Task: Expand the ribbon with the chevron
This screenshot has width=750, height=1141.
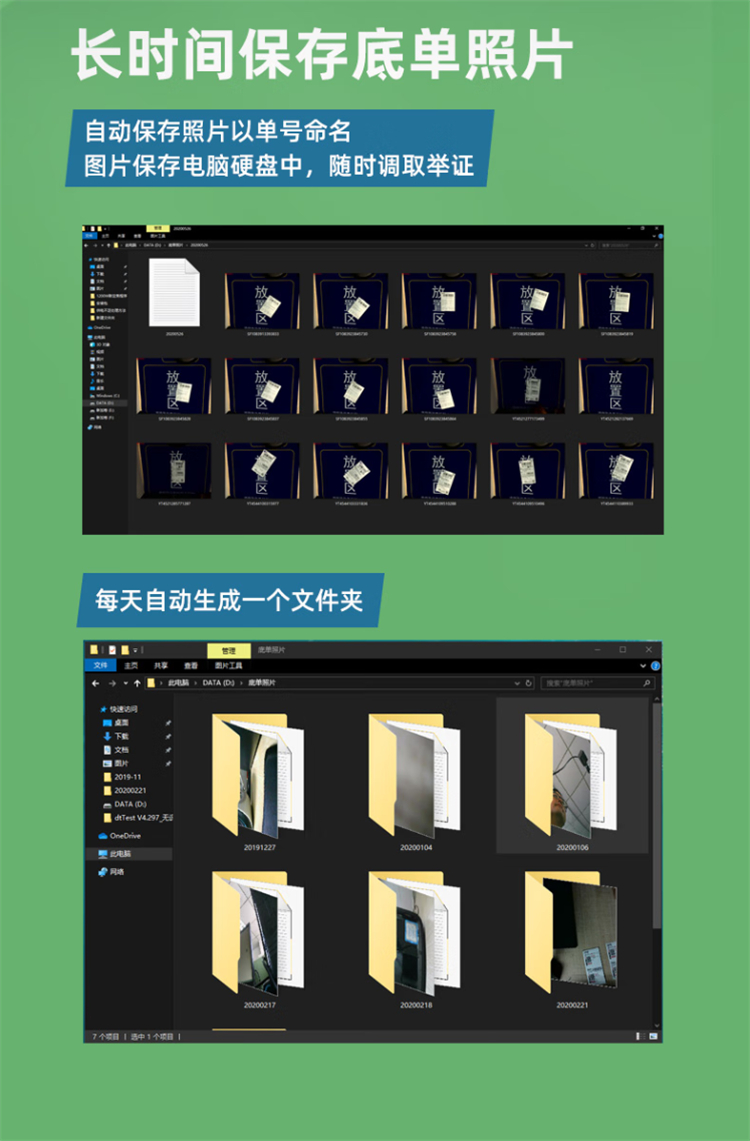Action: tap(643, 665)
